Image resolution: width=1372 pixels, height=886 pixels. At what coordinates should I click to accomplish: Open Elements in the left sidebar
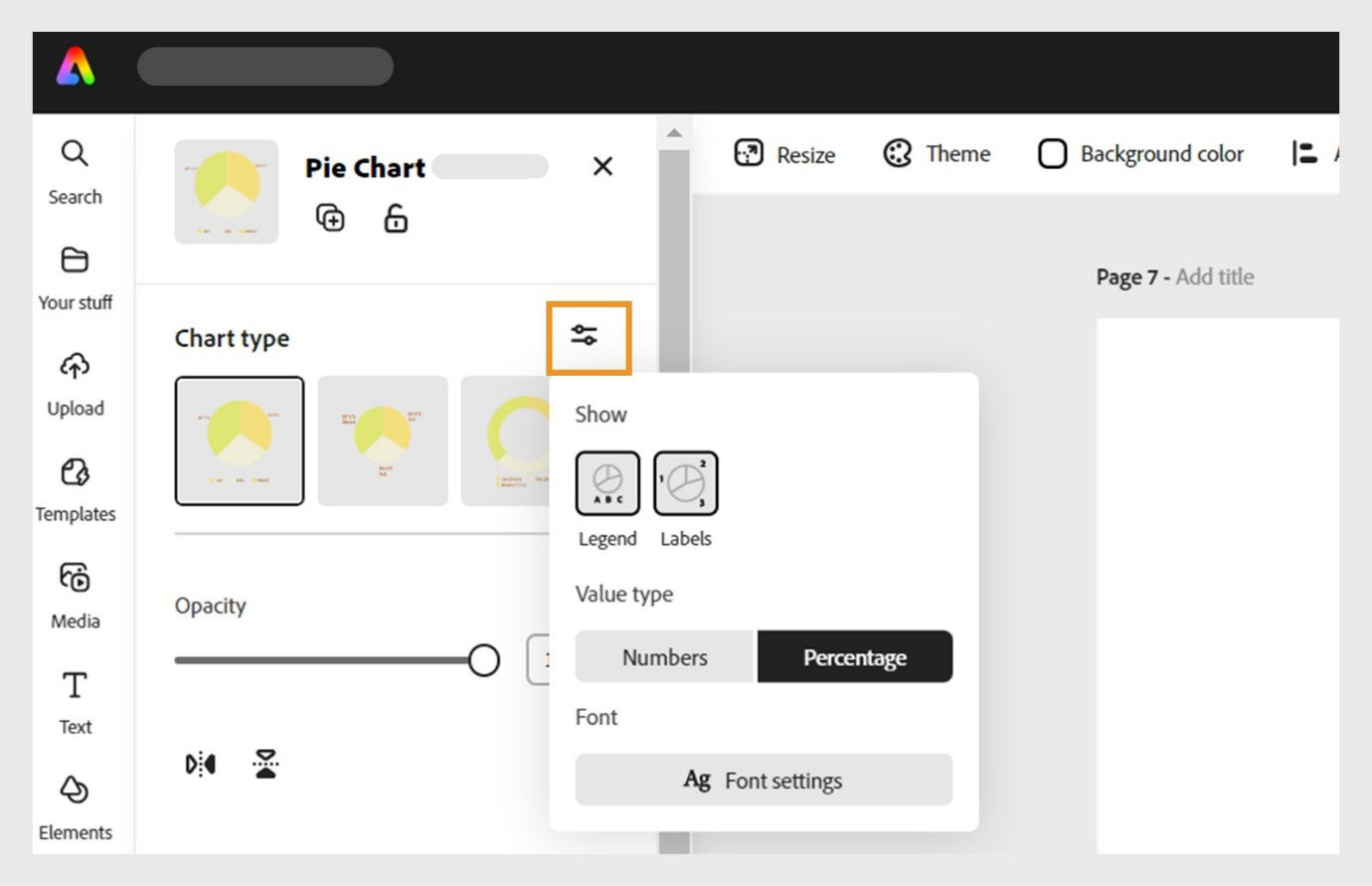(75, 806)
